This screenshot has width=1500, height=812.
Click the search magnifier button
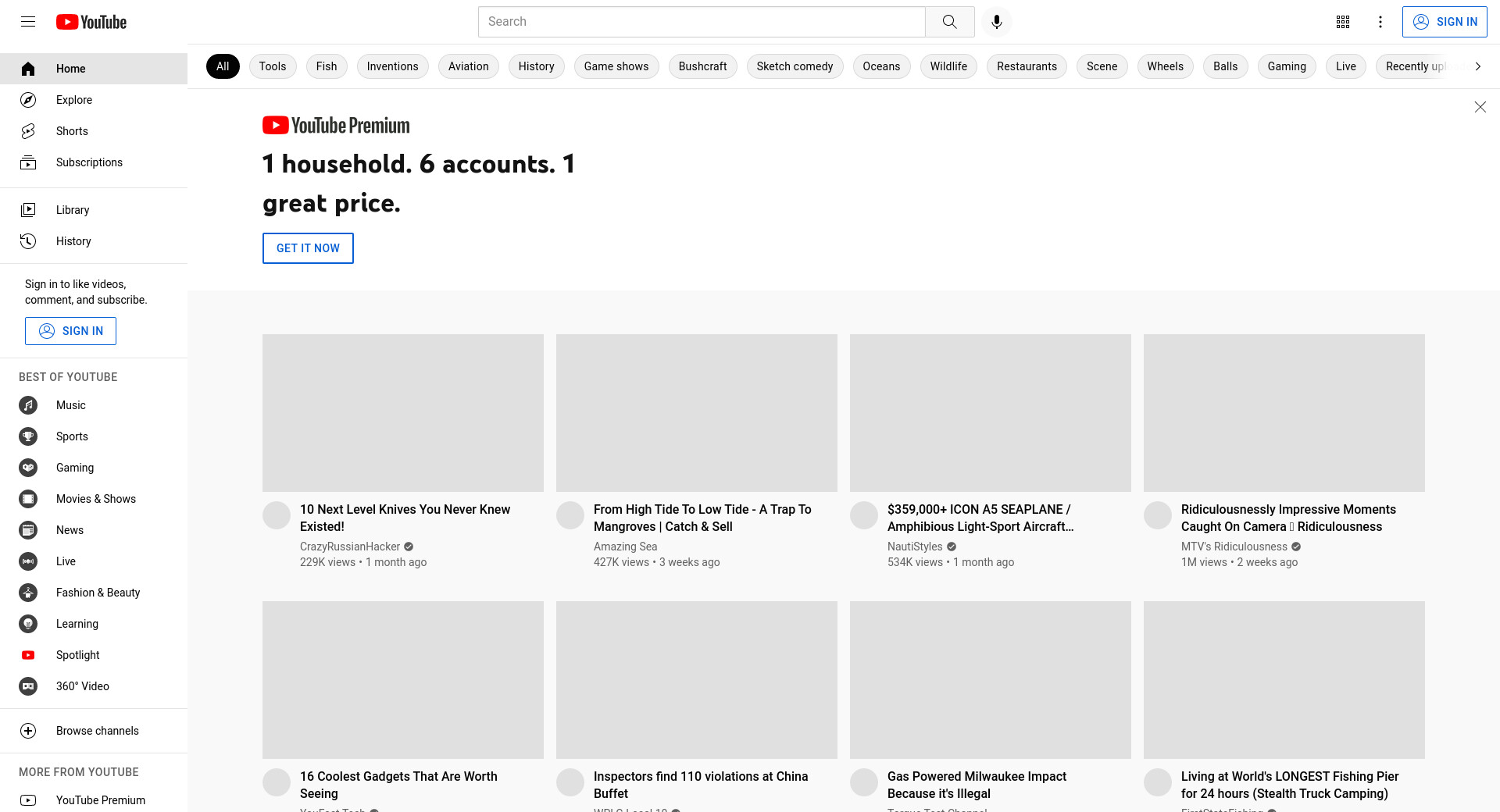949,22
